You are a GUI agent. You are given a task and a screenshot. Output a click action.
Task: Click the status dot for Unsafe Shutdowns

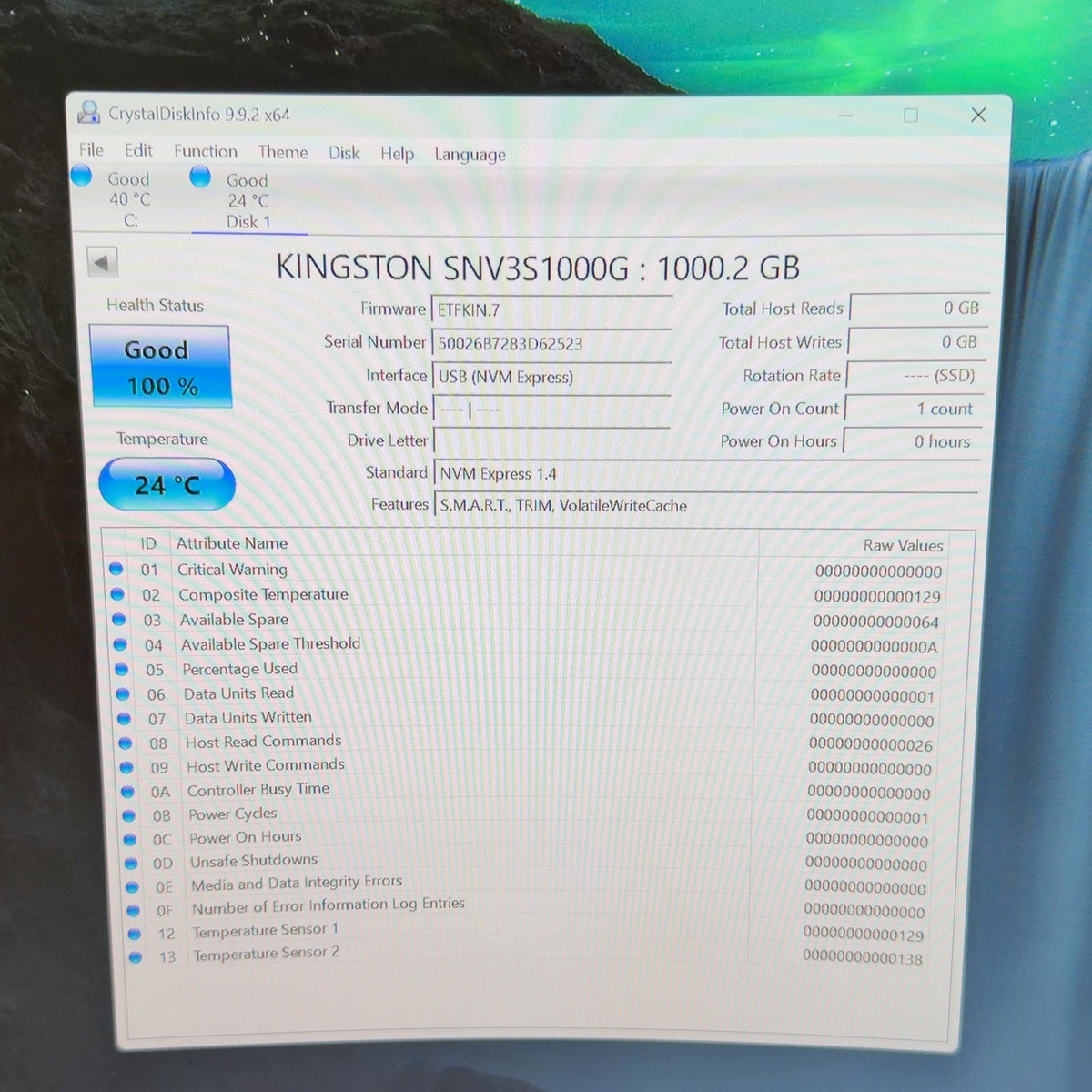(x=132, y=863)
